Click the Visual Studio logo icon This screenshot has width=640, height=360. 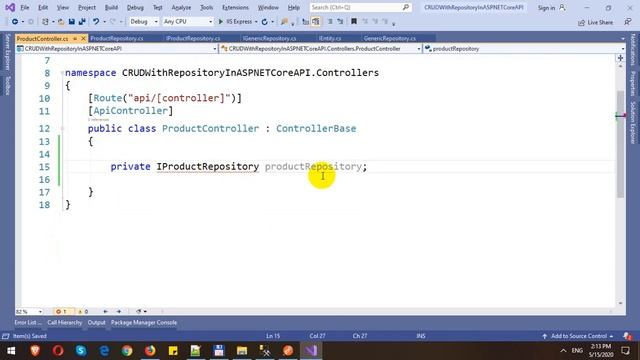coord(10,7)
